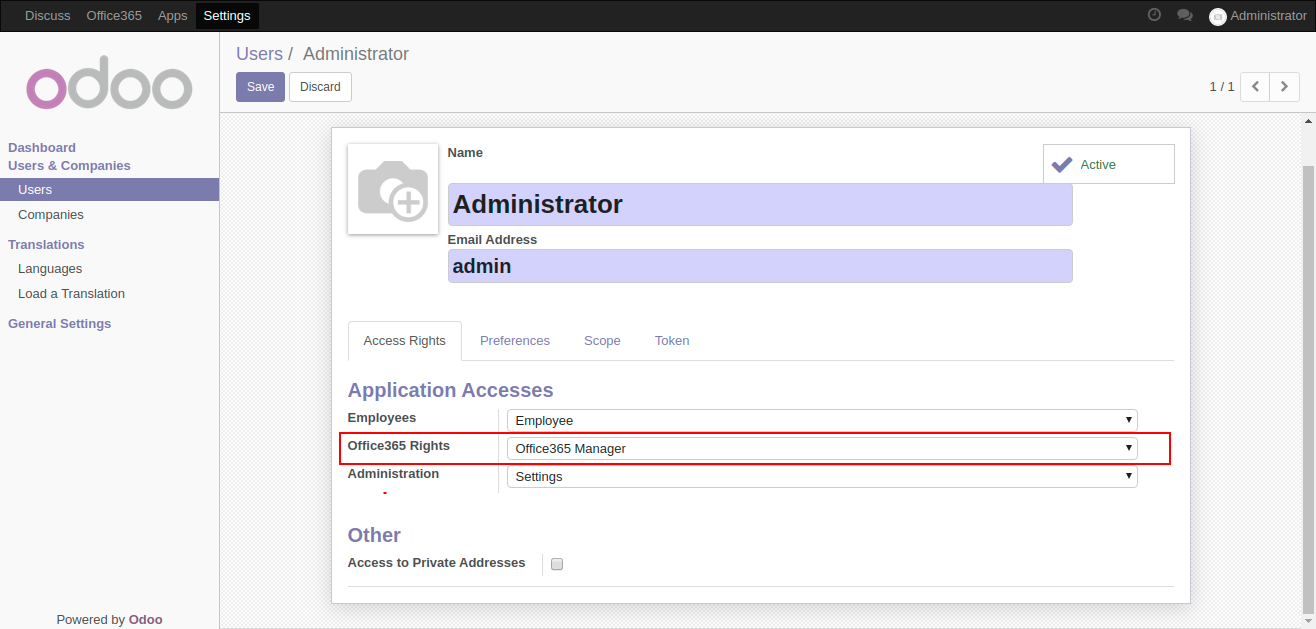Open the Employees access dropdown

tap(822, 421)
